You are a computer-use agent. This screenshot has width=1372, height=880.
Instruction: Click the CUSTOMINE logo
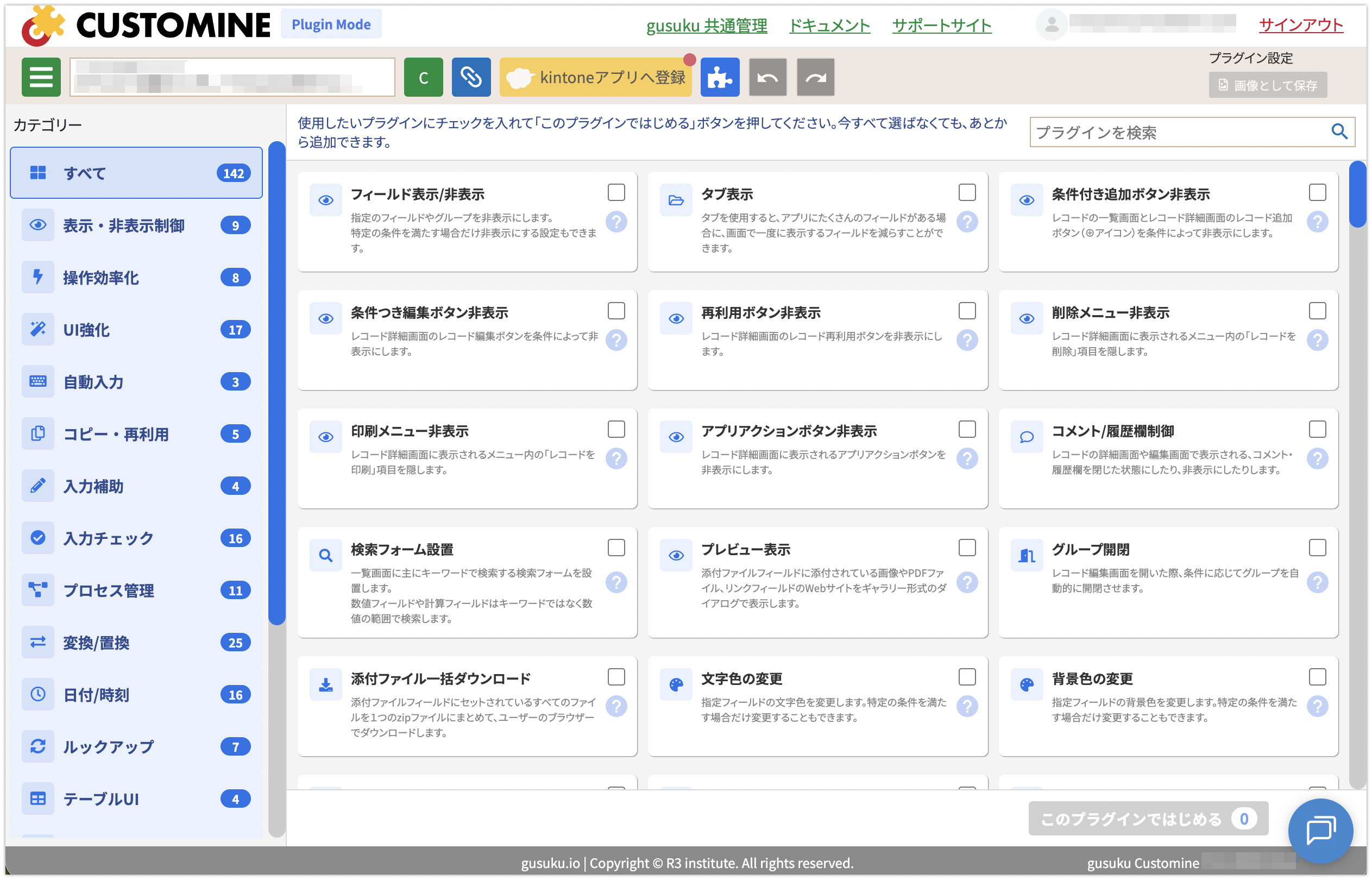coord(146,25)
